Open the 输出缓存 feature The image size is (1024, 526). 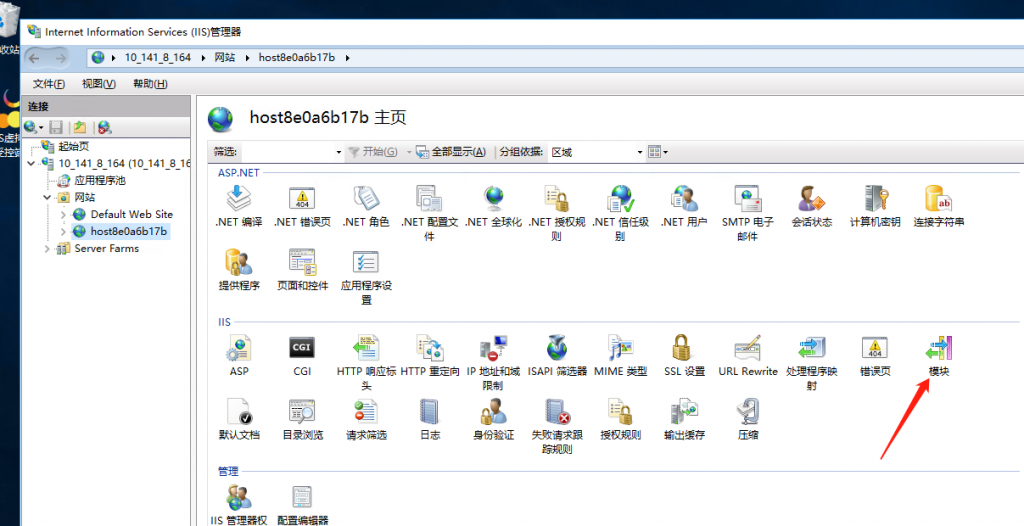click(x=684, y=419)
